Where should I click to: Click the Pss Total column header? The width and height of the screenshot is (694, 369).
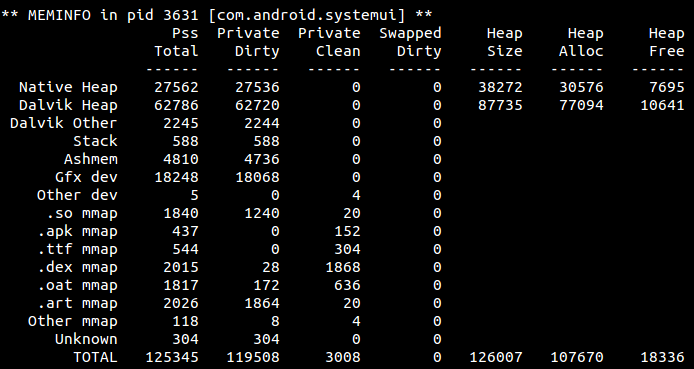176,42
